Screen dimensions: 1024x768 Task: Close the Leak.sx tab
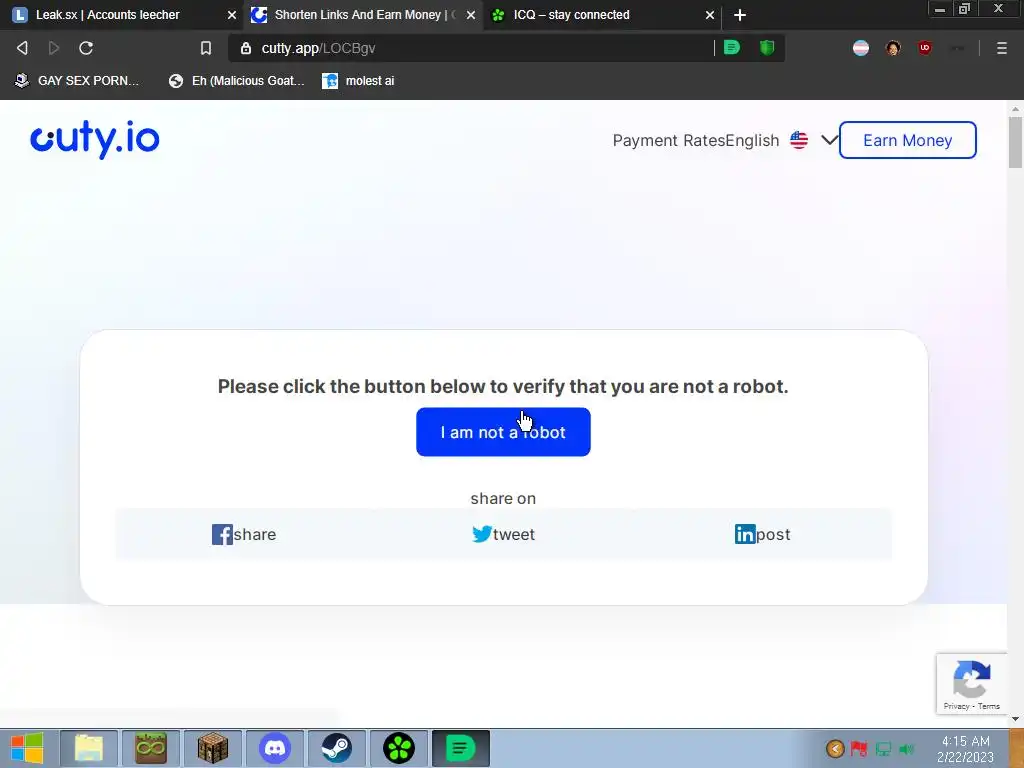pos(231,15)
